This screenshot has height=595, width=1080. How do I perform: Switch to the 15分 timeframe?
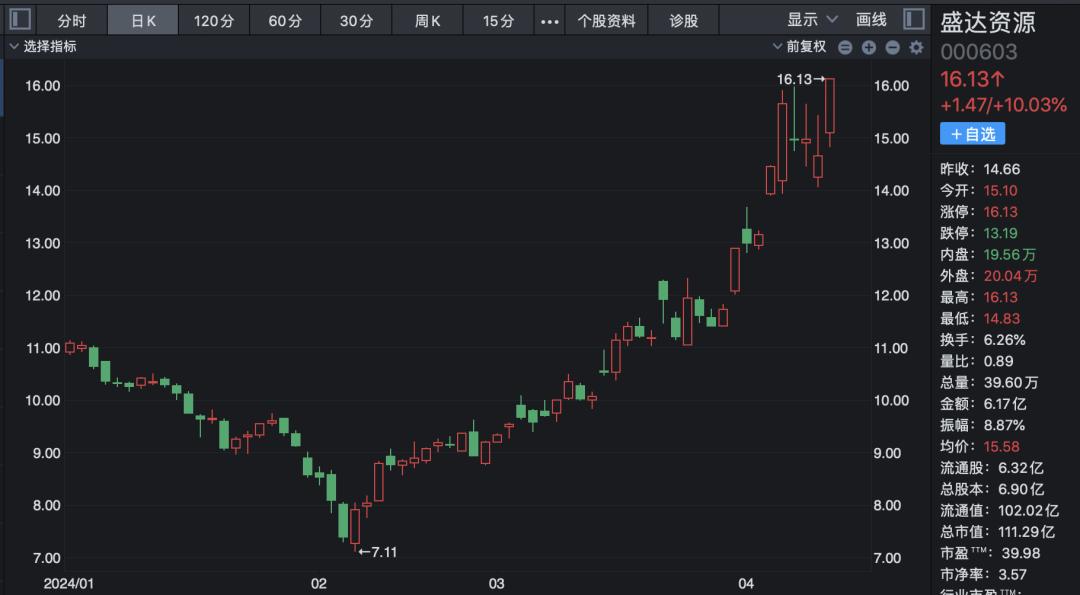pos(499,21)
